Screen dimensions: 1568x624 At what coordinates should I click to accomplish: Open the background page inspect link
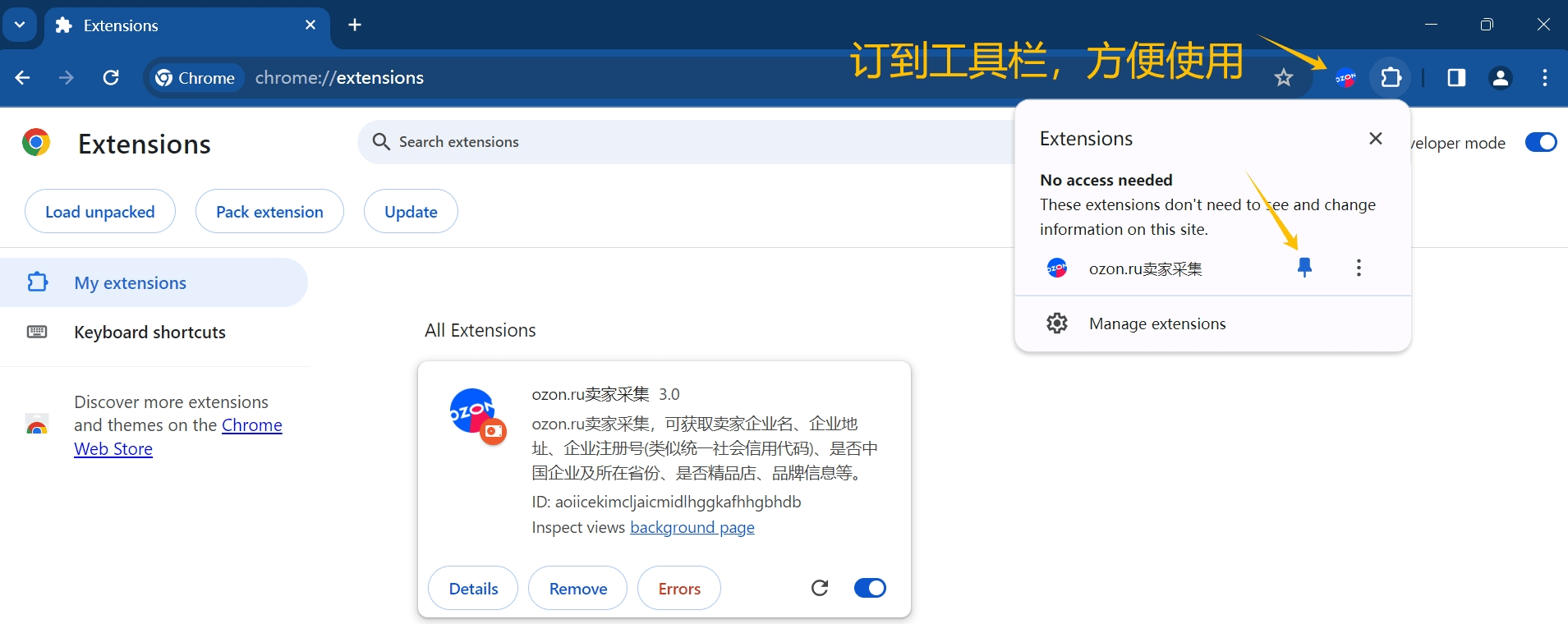click(x=692, y=527)
